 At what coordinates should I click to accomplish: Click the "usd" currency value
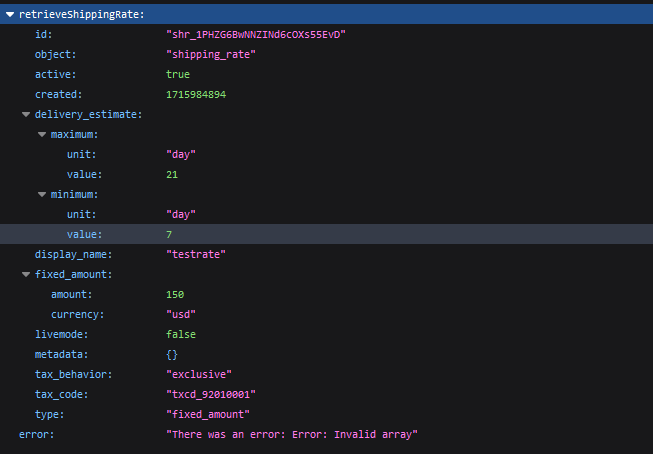[x=181, y=314]
